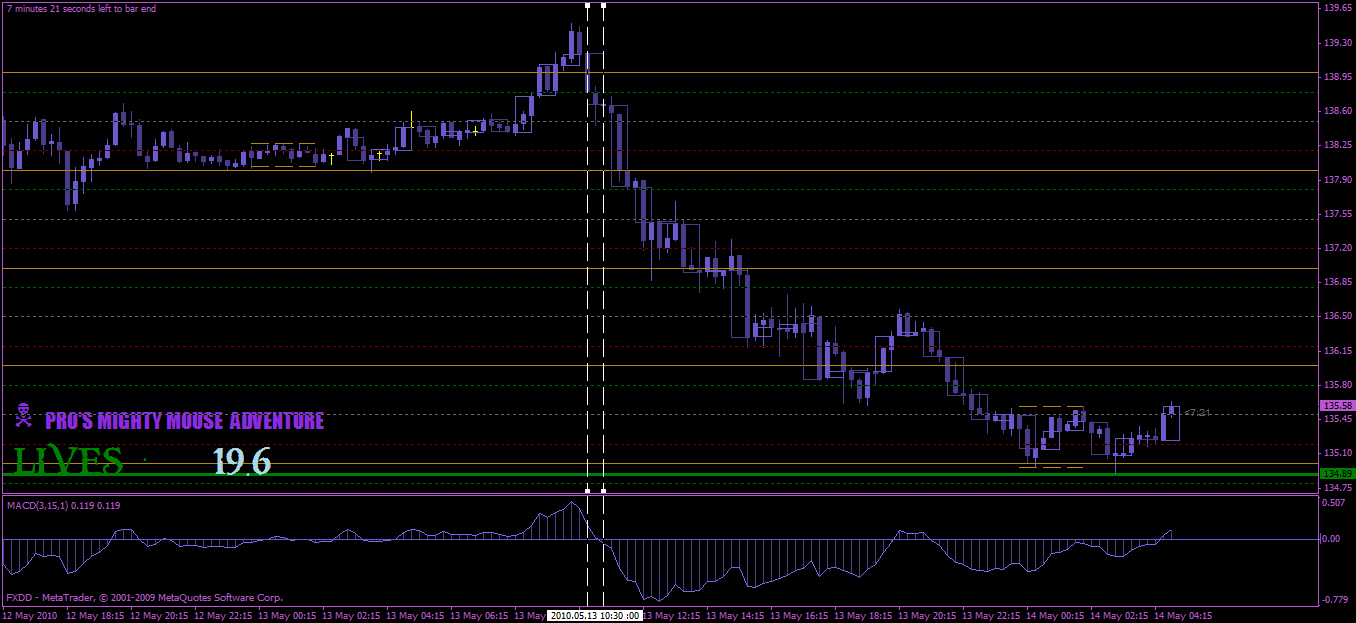1356x623 pixels.
Task: Click price axis label 135.80
Action: click(x=1338, y=385)
